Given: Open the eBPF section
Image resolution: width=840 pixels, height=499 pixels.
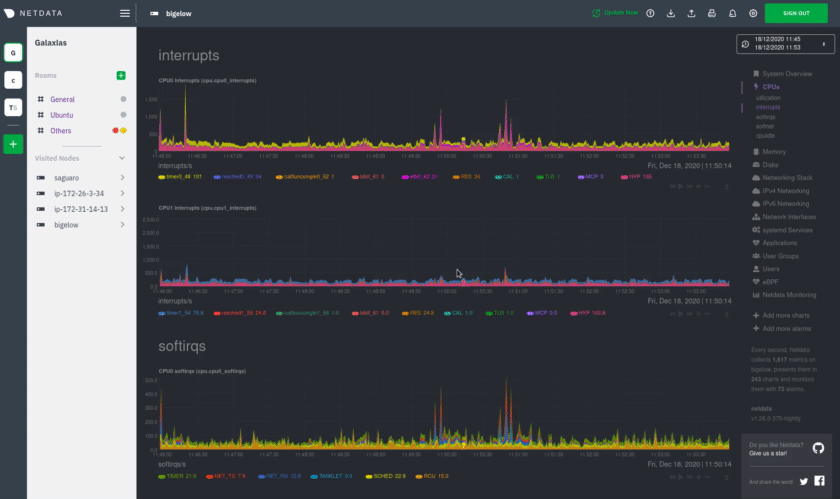Looking at the screenshot, I should pyautogui.click(x=770, y=282).
